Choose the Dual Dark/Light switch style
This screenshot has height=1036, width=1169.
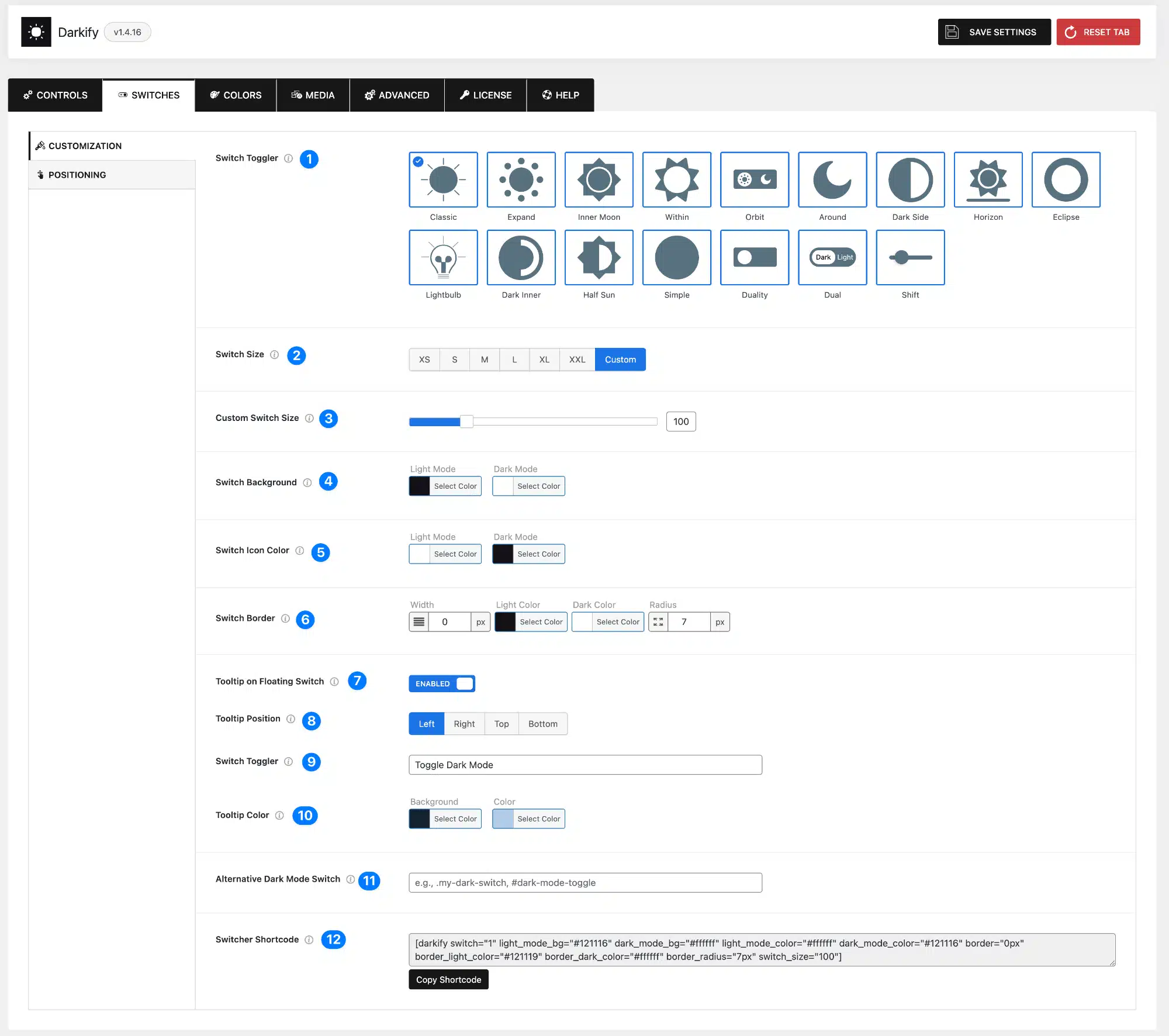(832, 257)
